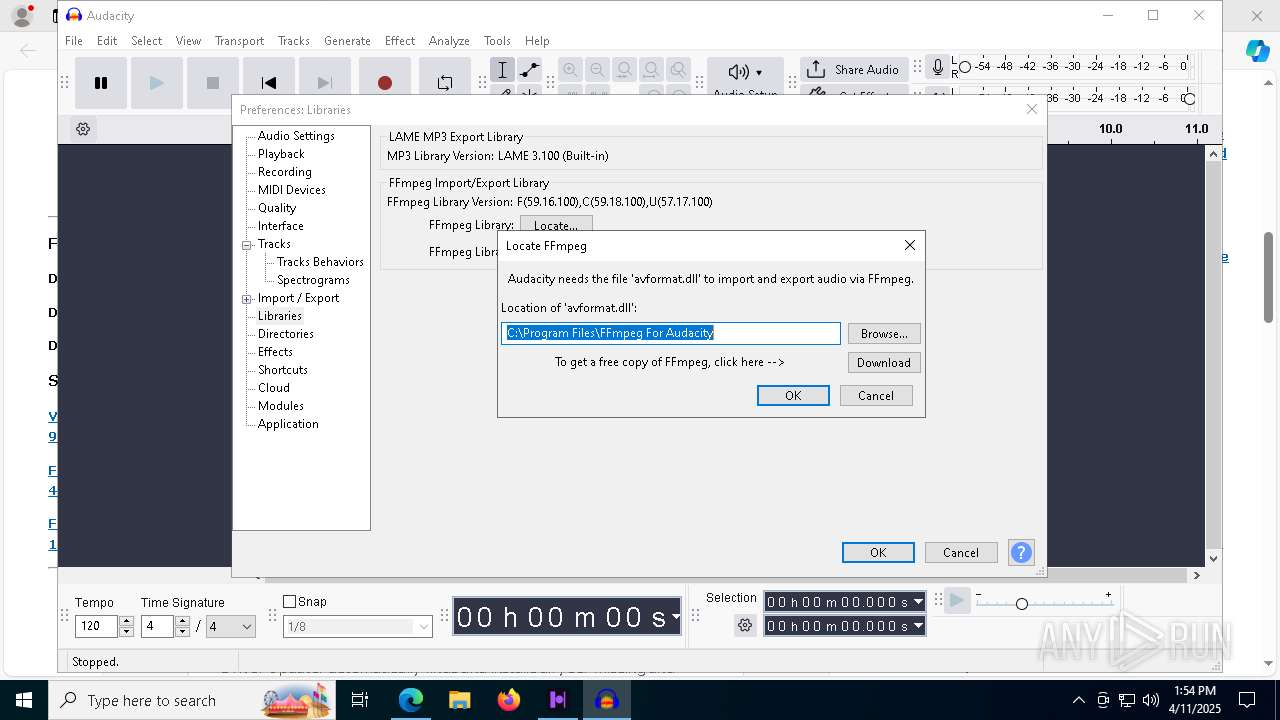Select Shortcuts preferences category
Image resolution: width=1280 pixels, height=720 pixels.
pos(283,370)
